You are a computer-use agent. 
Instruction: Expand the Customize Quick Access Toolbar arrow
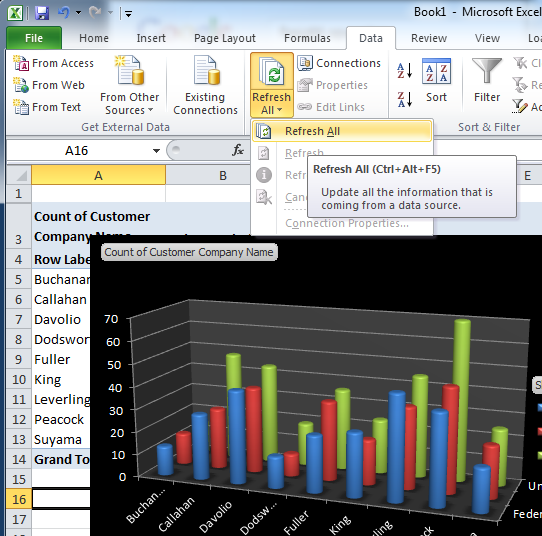point(128,14)
